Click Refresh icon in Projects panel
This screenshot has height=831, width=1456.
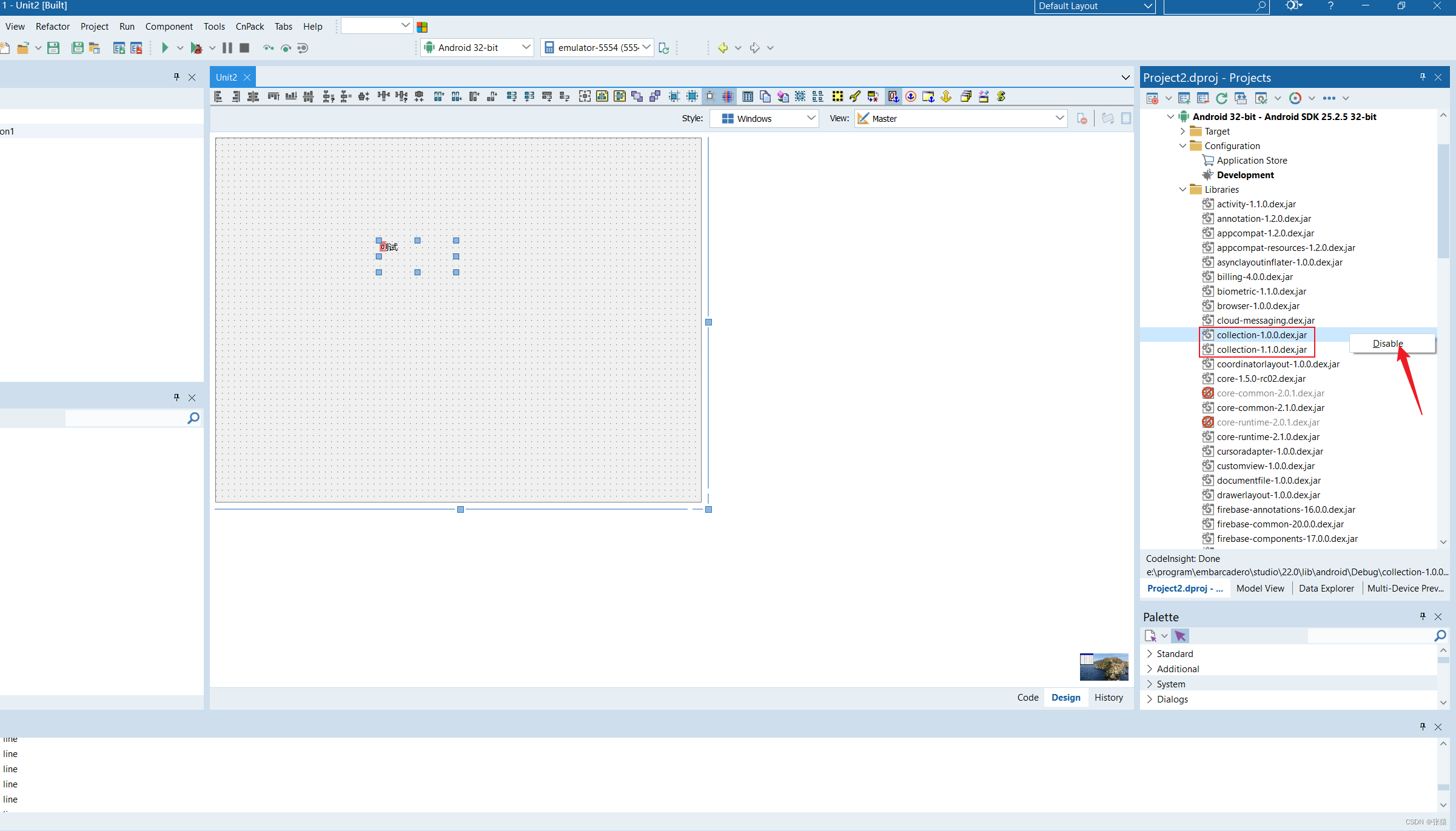pyautogui.click(x=1221, y=98)
